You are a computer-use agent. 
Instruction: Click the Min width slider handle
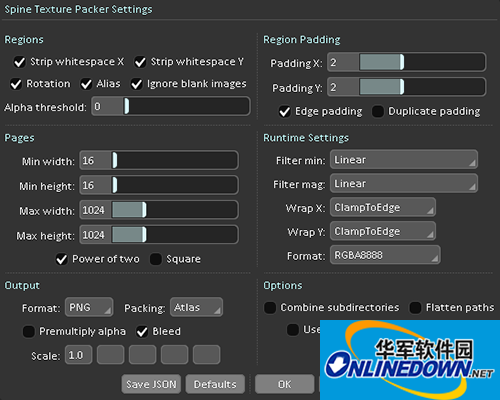(115, 160)
